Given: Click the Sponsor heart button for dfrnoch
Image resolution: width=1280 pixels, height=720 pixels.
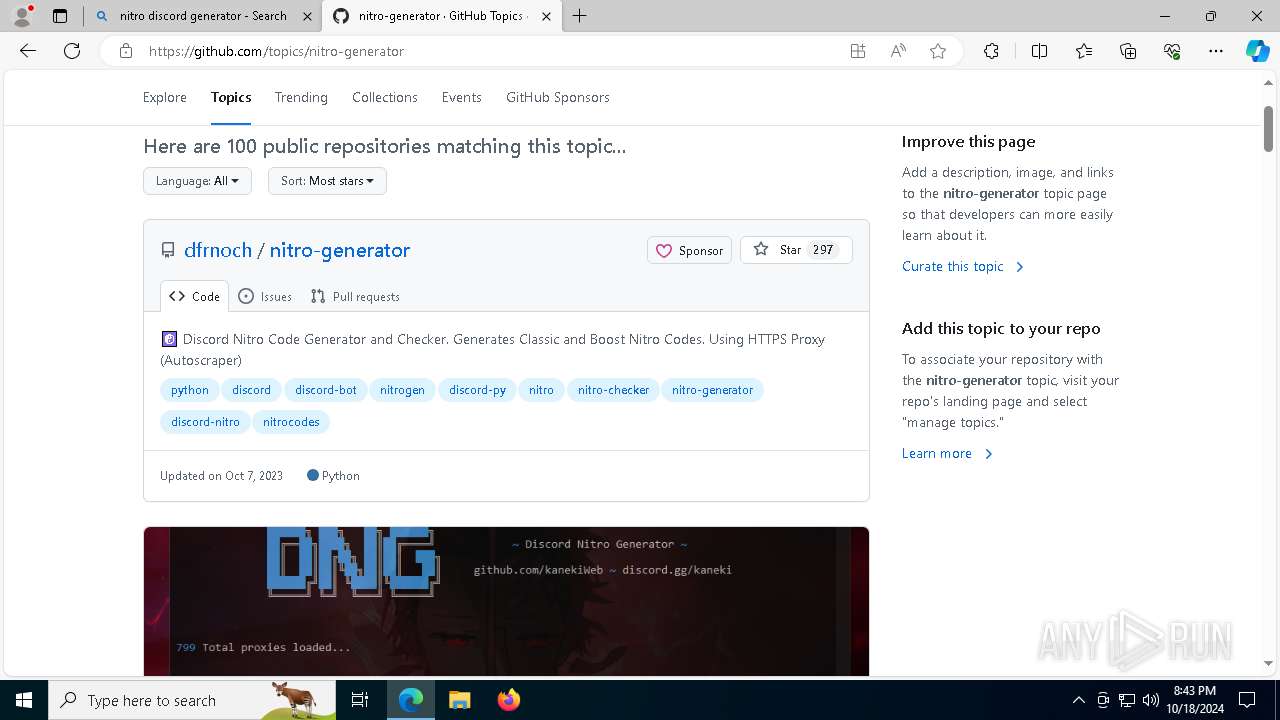Looking at the screenshot, I should coord(690,250).
